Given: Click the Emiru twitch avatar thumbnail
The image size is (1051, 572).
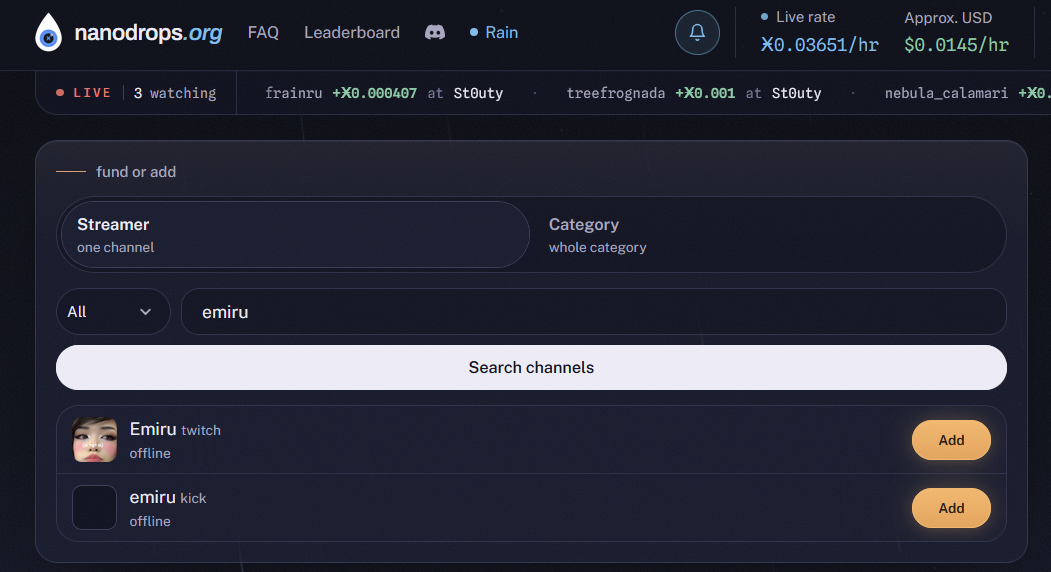Looking at the screenshot, I should (x=95, y=440).
